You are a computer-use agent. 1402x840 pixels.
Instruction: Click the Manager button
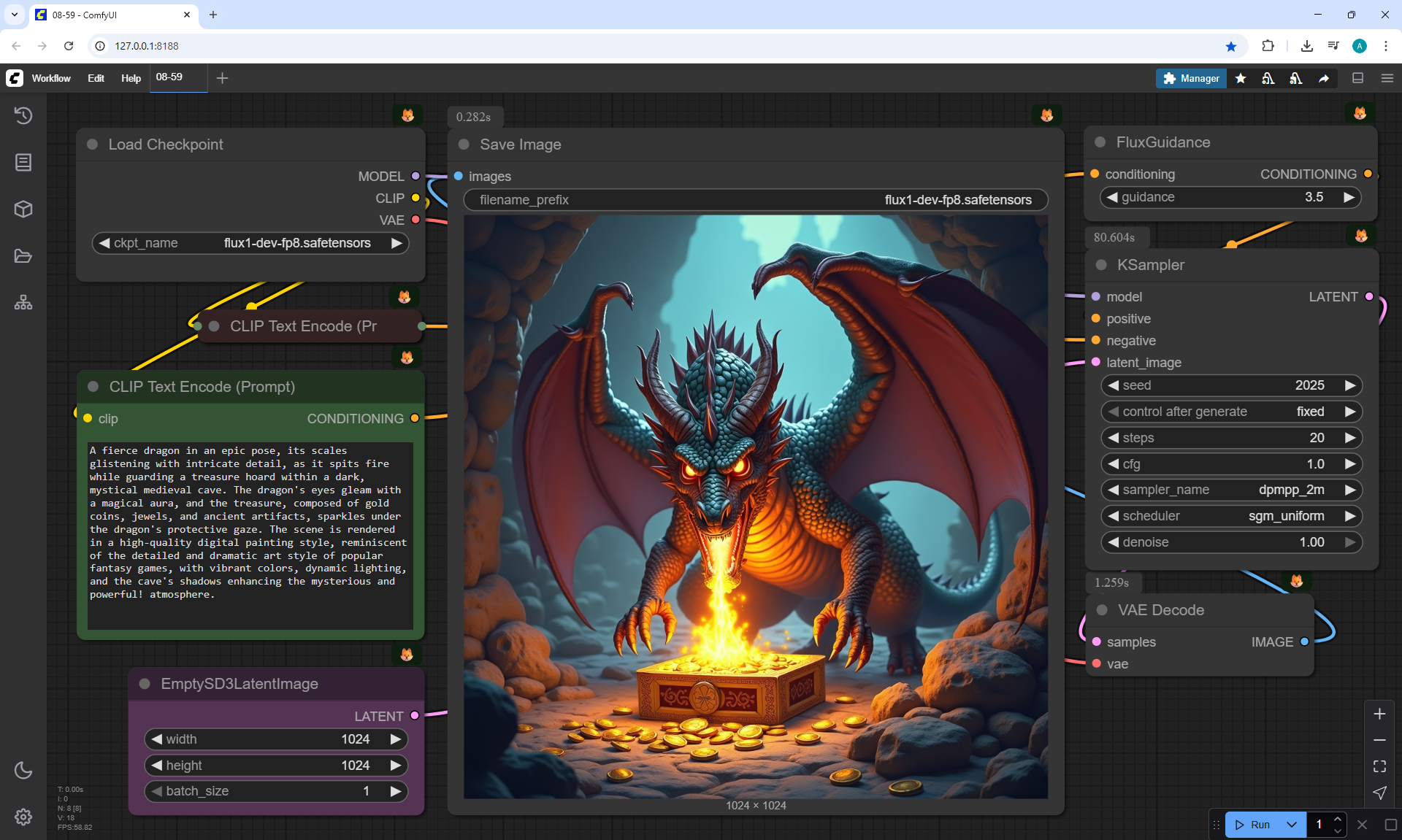[1191, 78]
